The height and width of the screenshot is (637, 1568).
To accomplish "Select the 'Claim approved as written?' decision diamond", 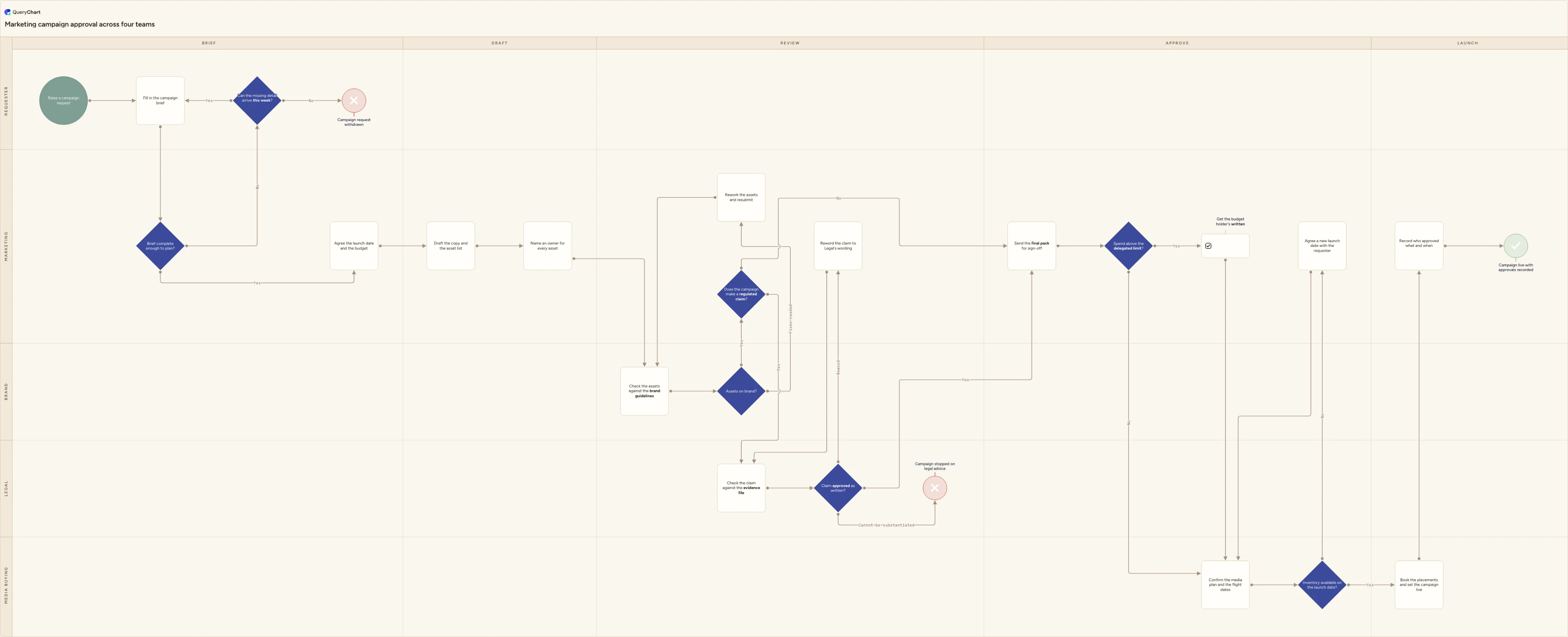I will [837, 488].
